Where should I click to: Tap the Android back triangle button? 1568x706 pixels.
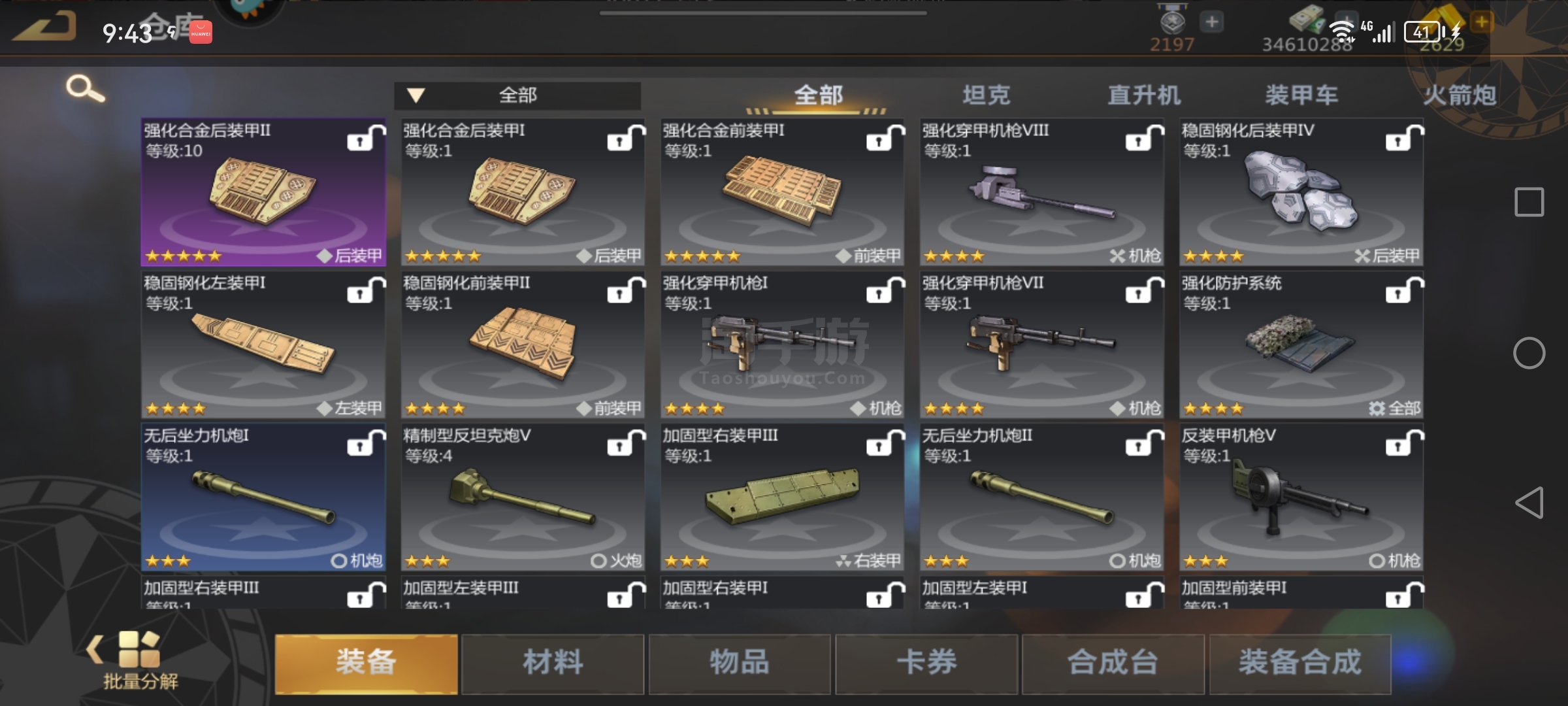point(1529,503)
